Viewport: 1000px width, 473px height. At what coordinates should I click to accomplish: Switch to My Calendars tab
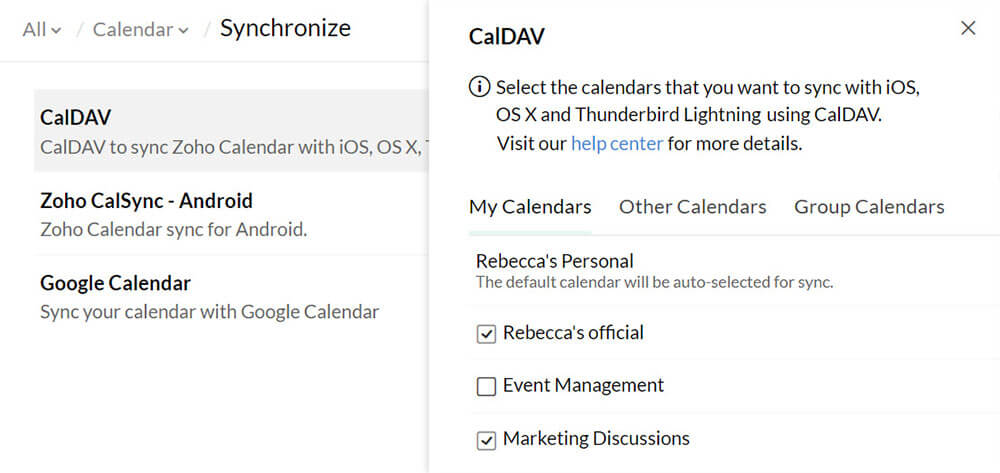coord(530,207)
